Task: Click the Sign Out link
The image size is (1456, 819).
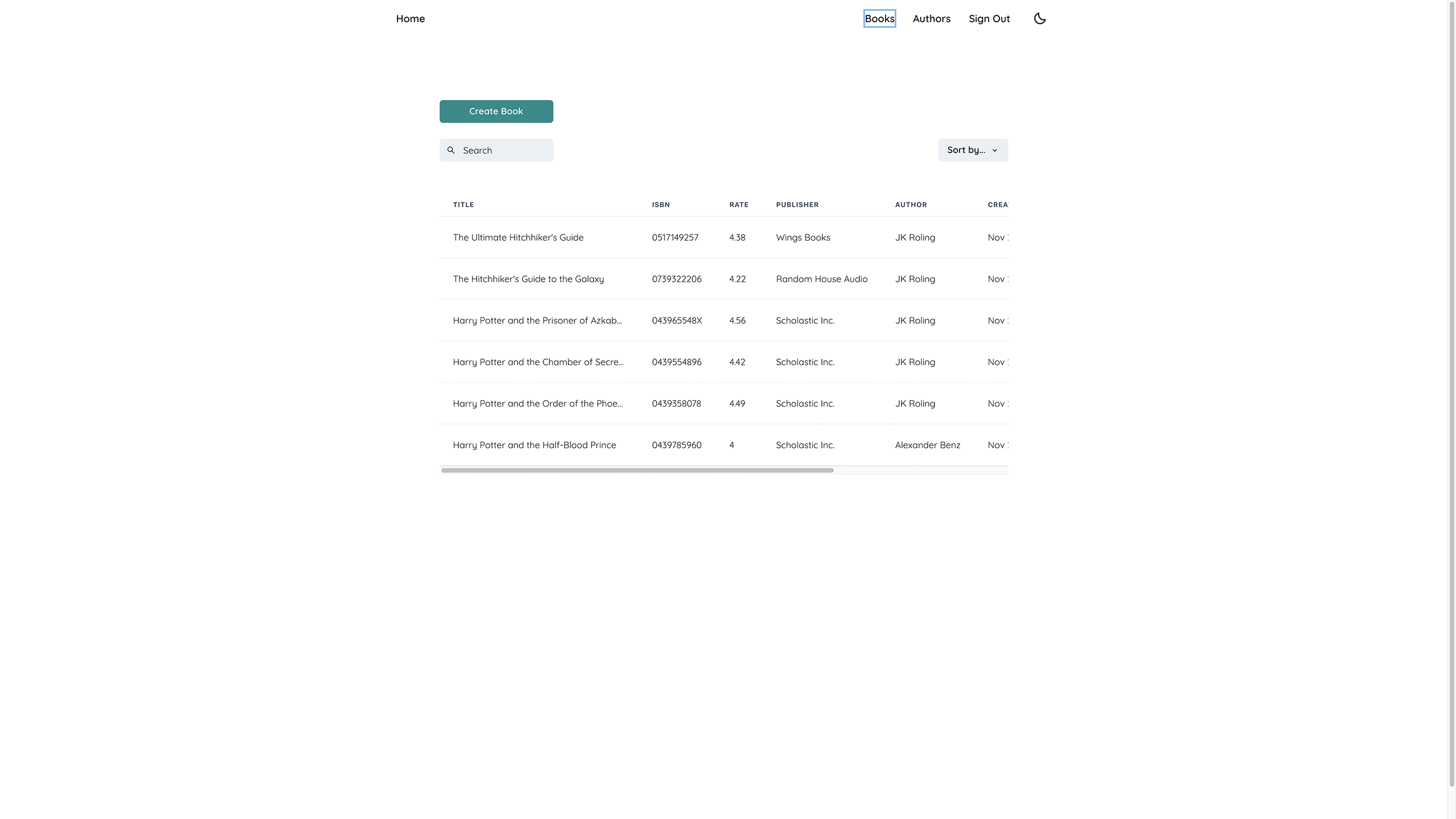Action: [989, 19]
